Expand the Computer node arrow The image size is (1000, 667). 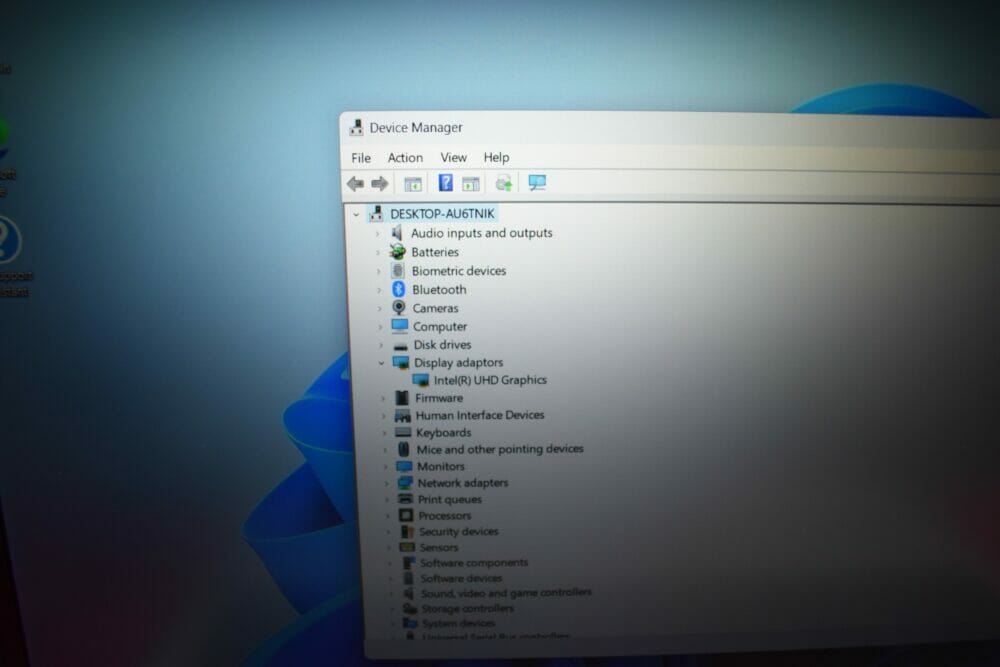pyautogui.click(x=381, y=327)
